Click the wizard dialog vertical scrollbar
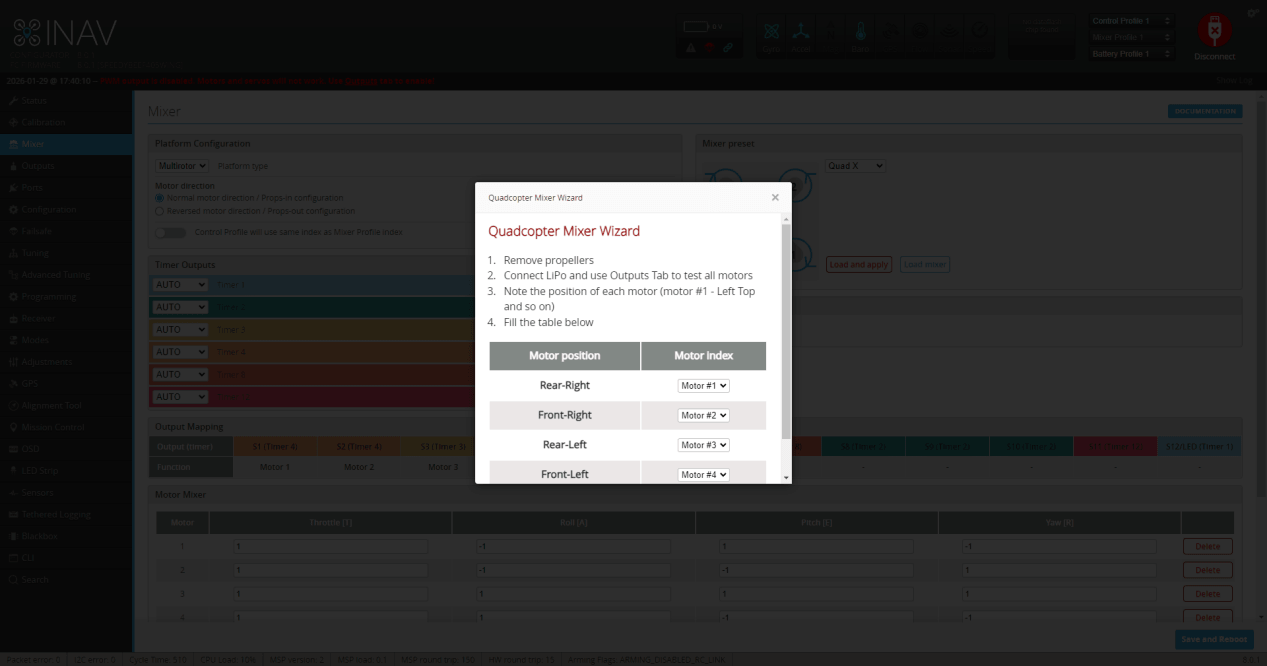 tap(786, 330)
